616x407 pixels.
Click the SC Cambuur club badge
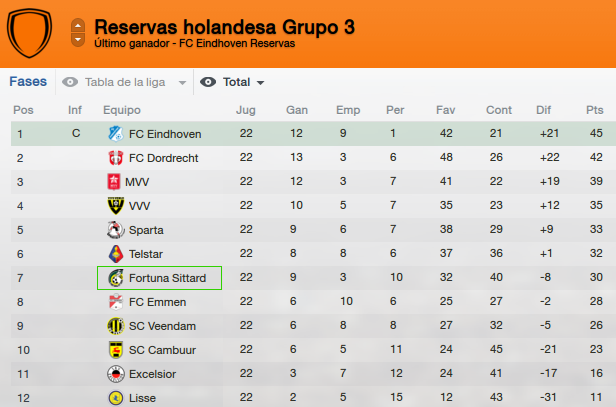click(116, 350)
